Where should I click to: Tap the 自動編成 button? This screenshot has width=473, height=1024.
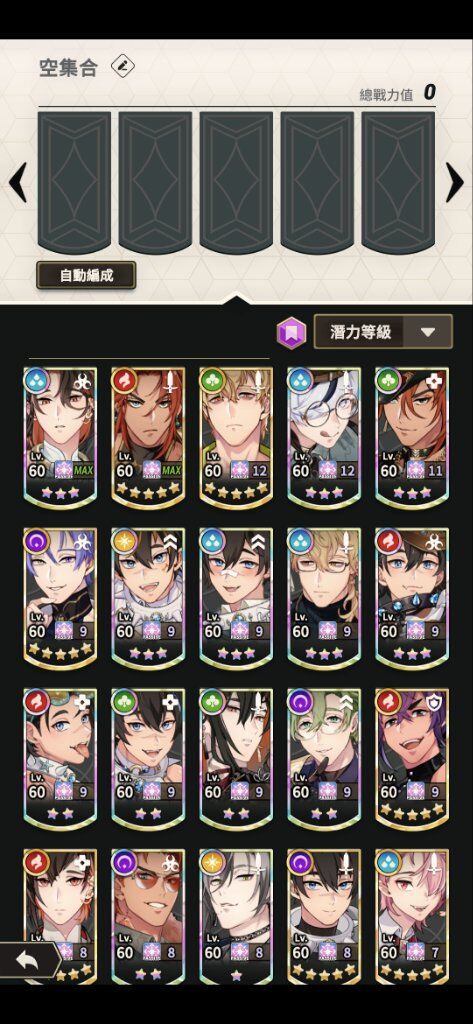(x=86, y=275)
